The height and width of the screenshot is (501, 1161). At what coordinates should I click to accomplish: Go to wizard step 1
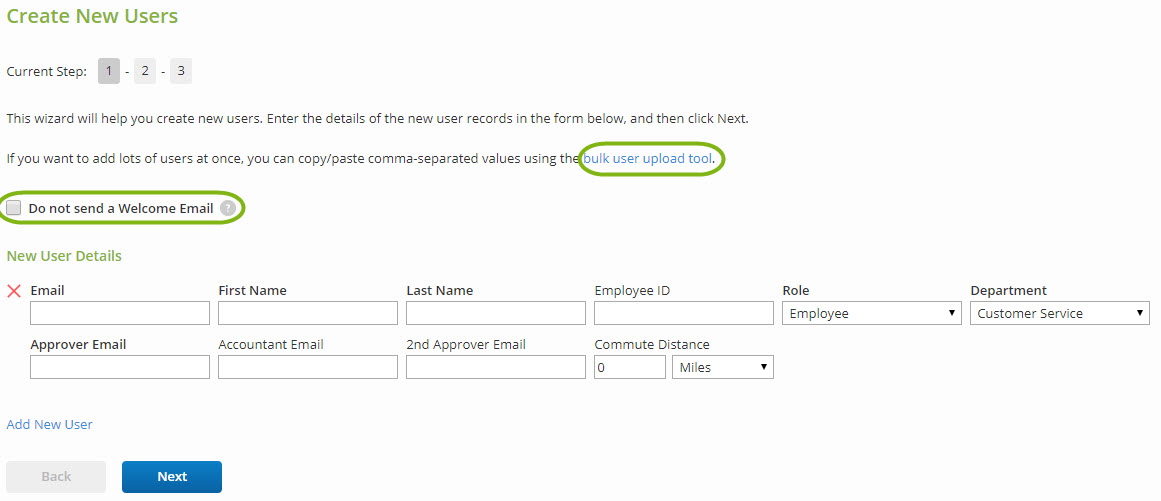click(109, 72)
